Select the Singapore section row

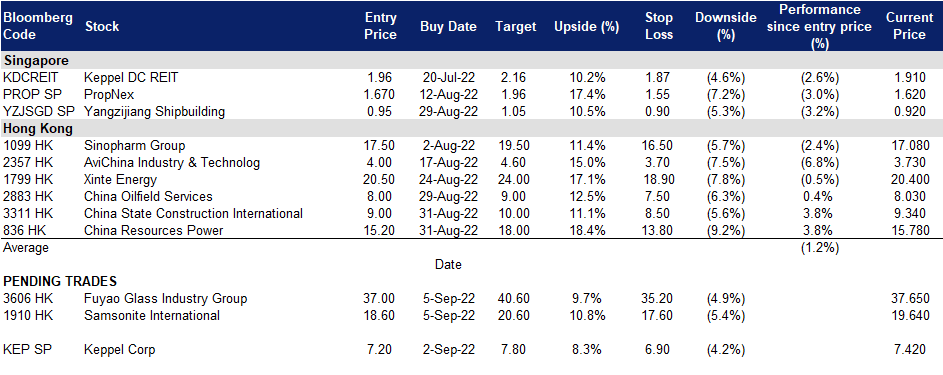(x=472, y=61)
